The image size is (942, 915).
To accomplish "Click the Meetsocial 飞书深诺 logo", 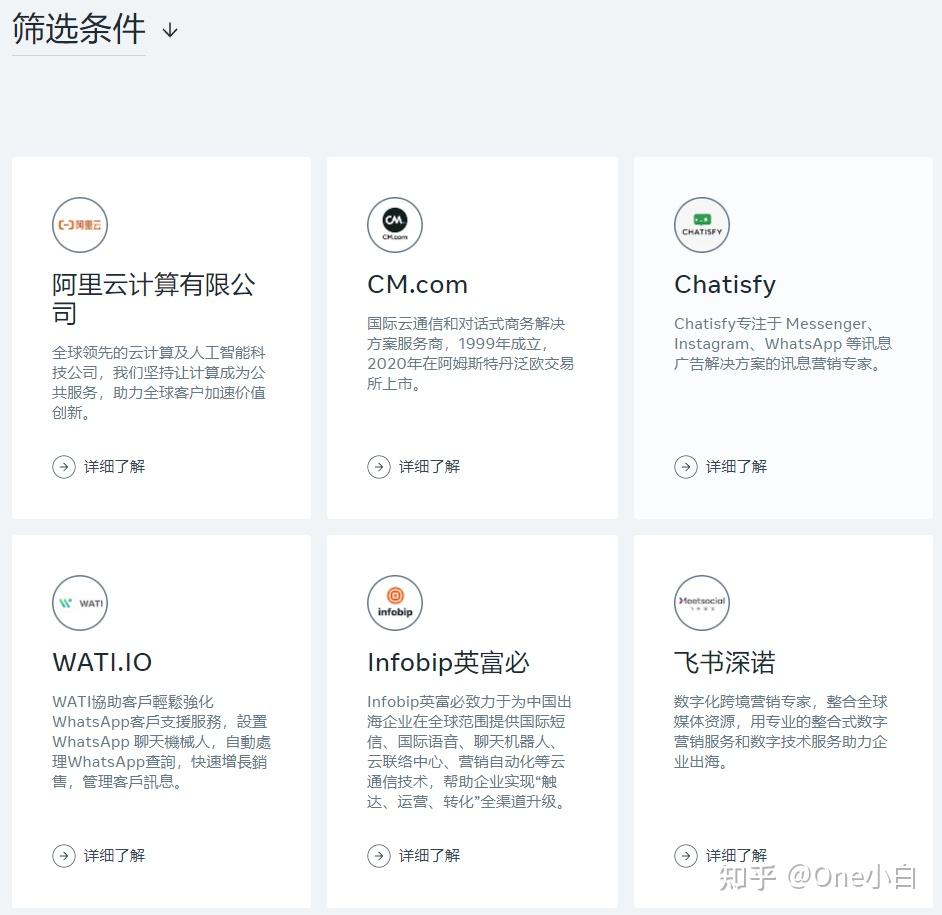I will (x=702, y=603).
